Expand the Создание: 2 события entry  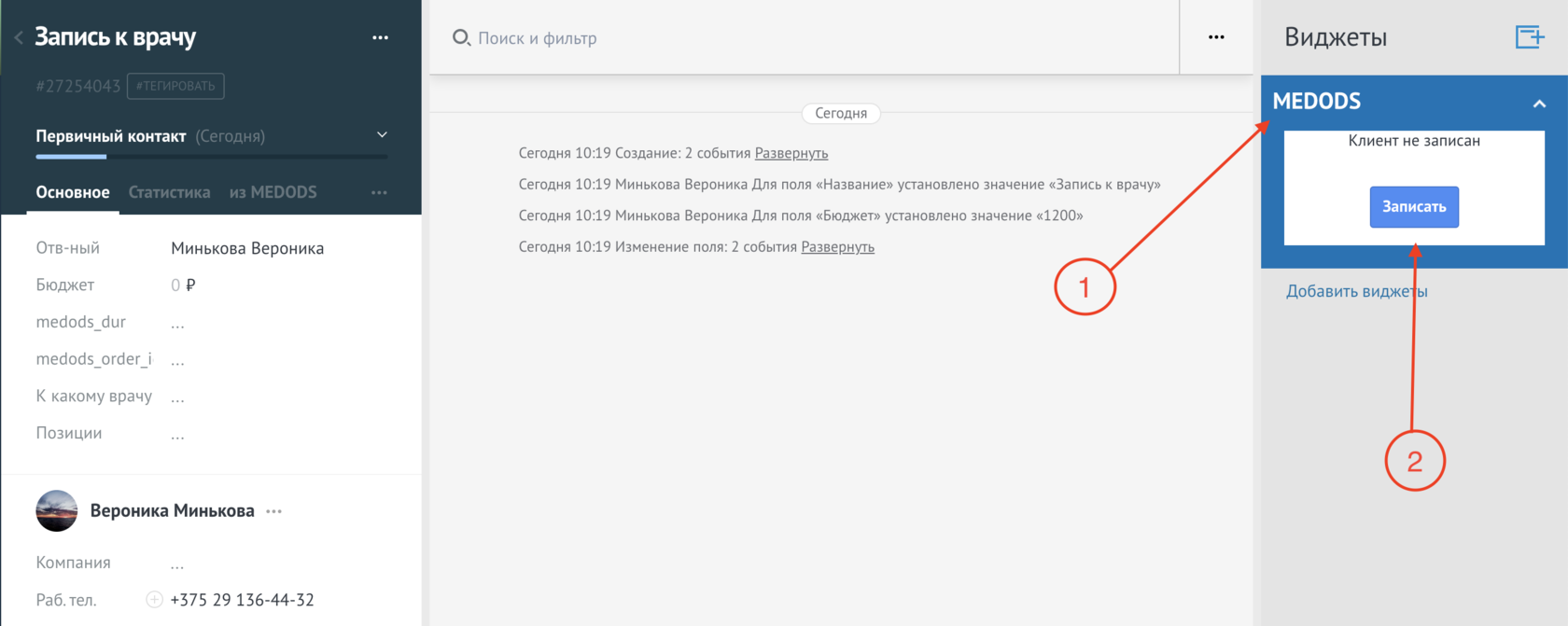(791, 153)
